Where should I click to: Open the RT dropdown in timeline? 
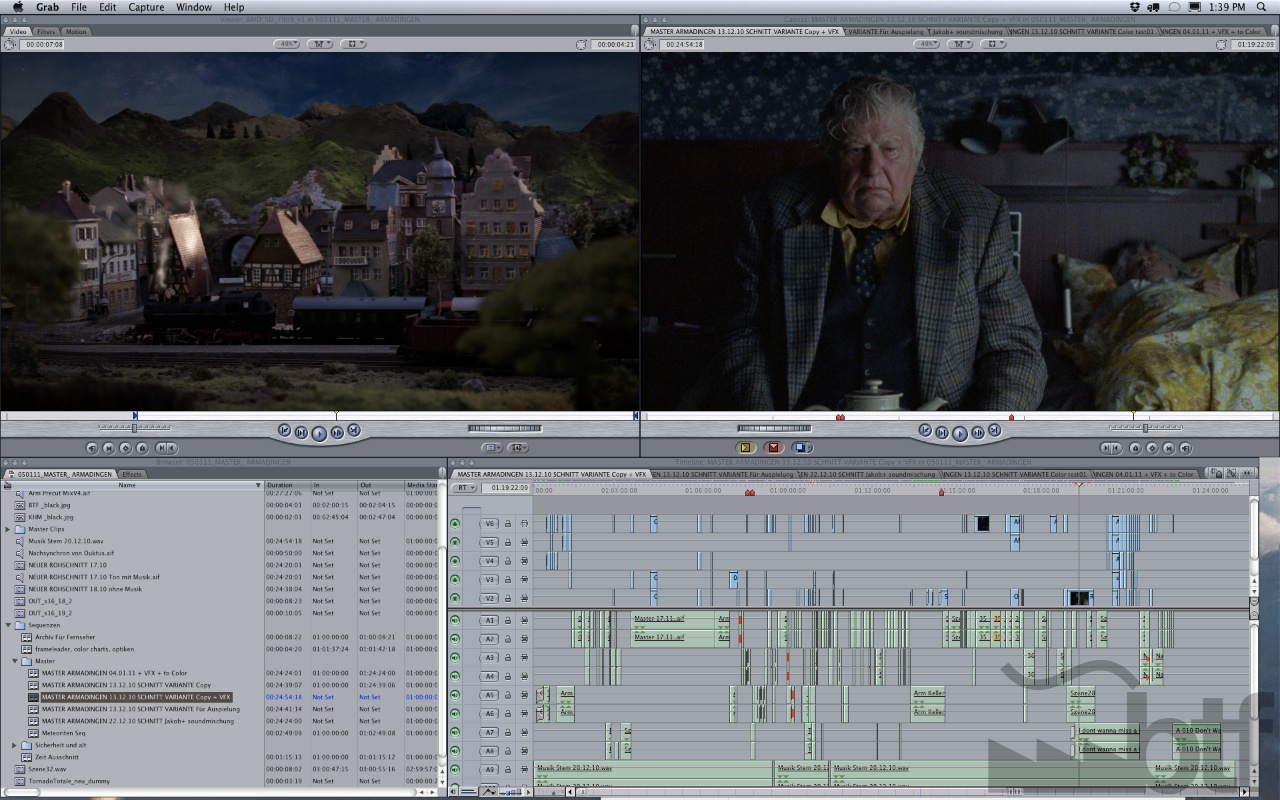pyautogui.click(x=465, y=488)
